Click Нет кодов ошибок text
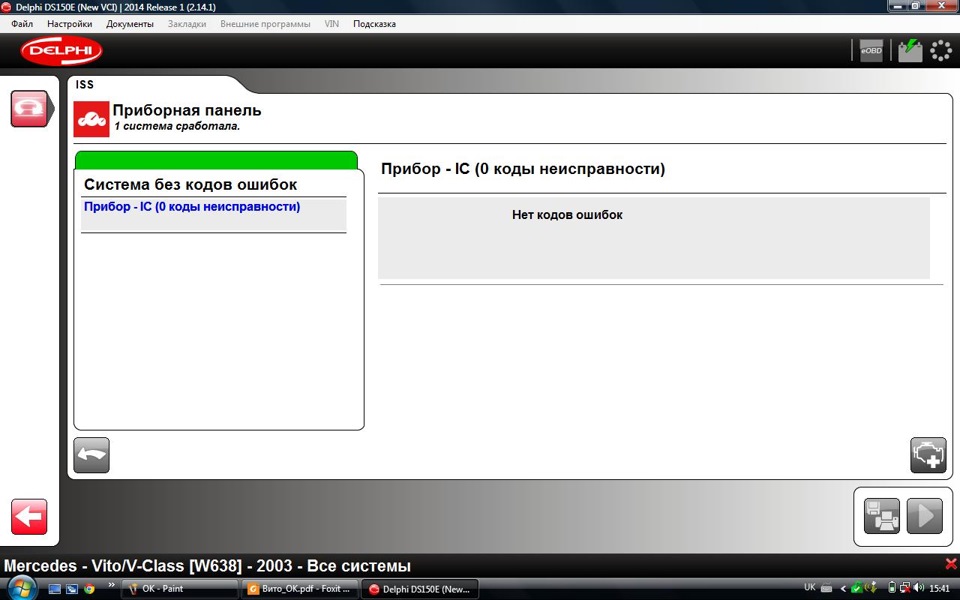This screenshot has height=600, width=960. click(x=567, y=215)
